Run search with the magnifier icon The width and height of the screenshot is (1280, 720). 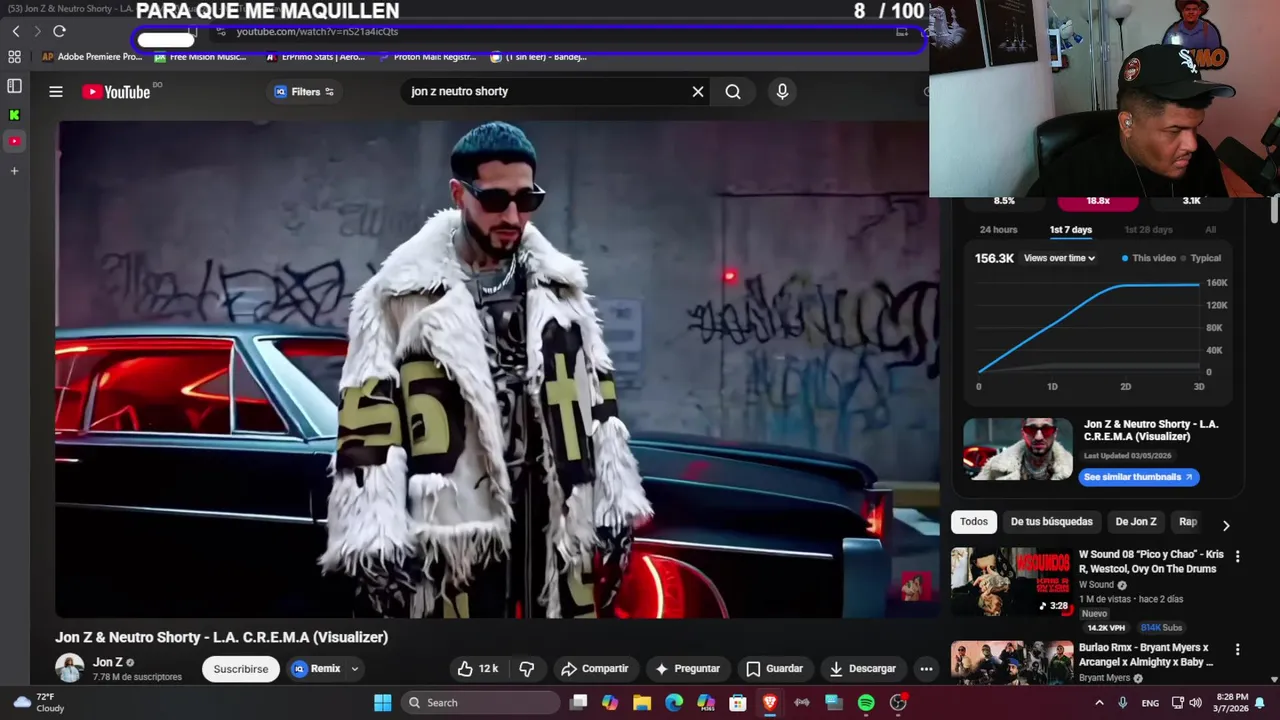point(733,92)
